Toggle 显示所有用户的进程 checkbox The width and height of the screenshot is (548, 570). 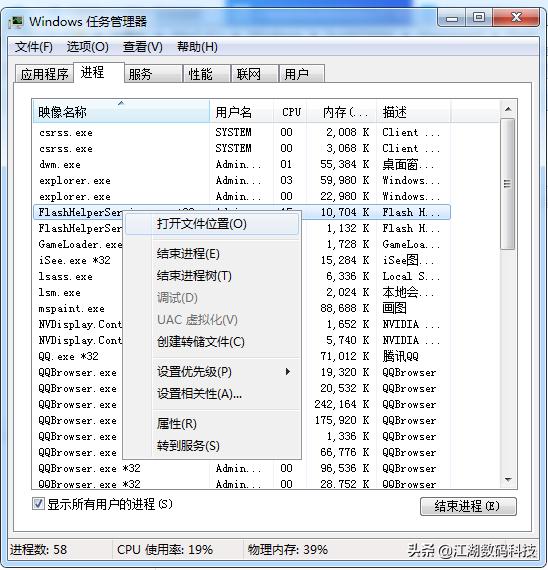[x=38, y=504]
